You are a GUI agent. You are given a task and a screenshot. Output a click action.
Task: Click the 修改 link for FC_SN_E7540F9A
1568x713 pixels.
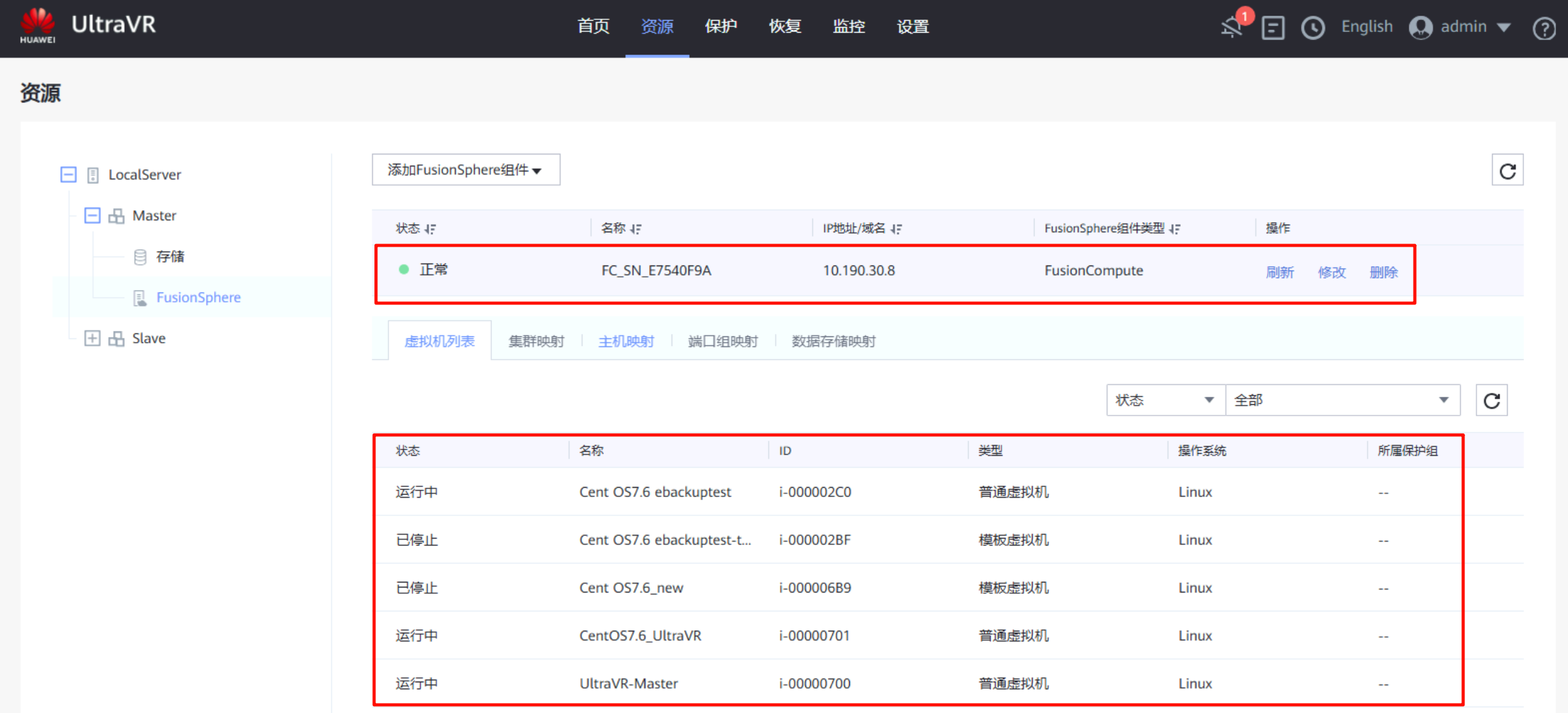click(1331, 272)
